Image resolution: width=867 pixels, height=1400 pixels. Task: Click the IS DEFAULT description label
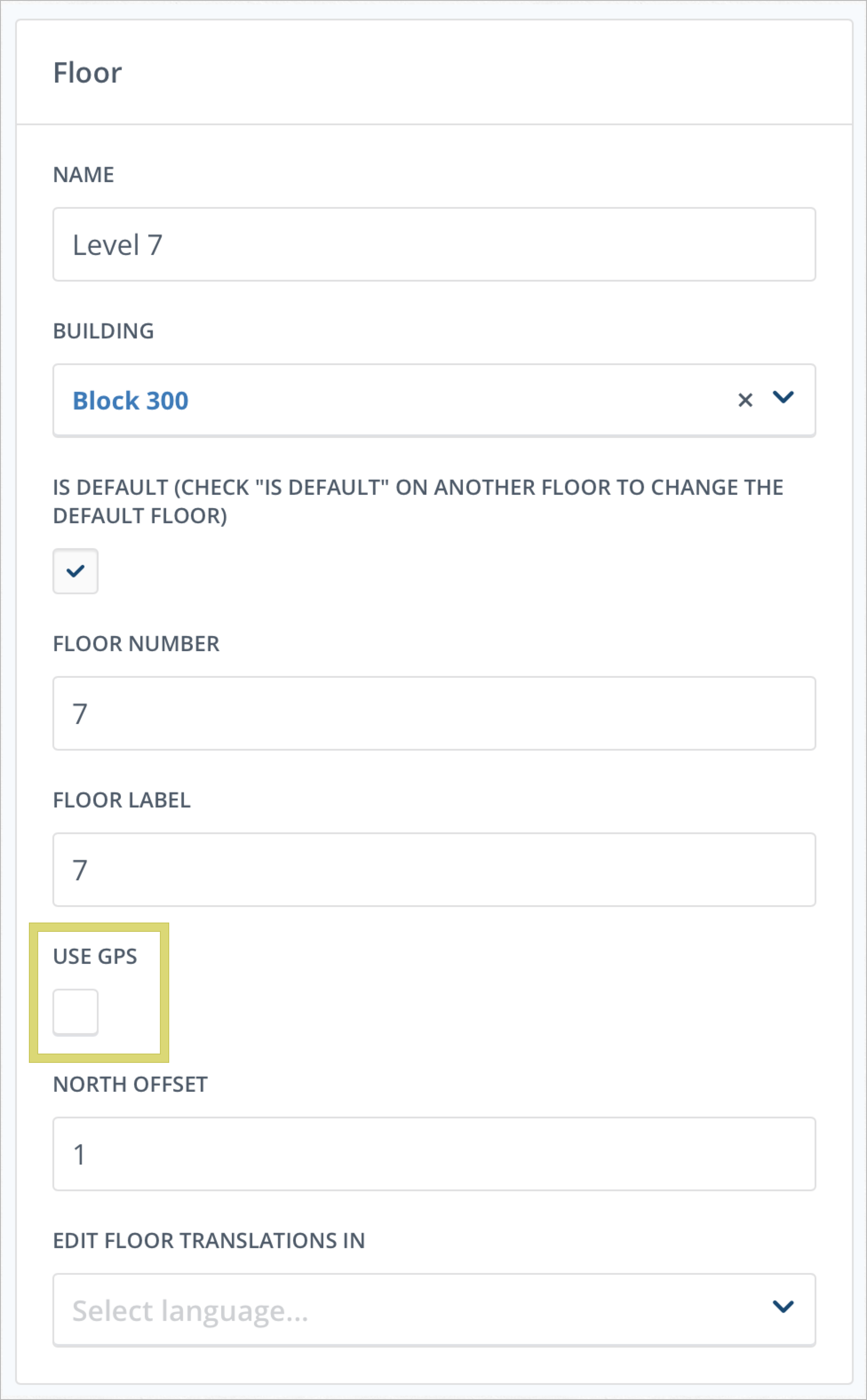pyautogui.click(x=418, y=501)
